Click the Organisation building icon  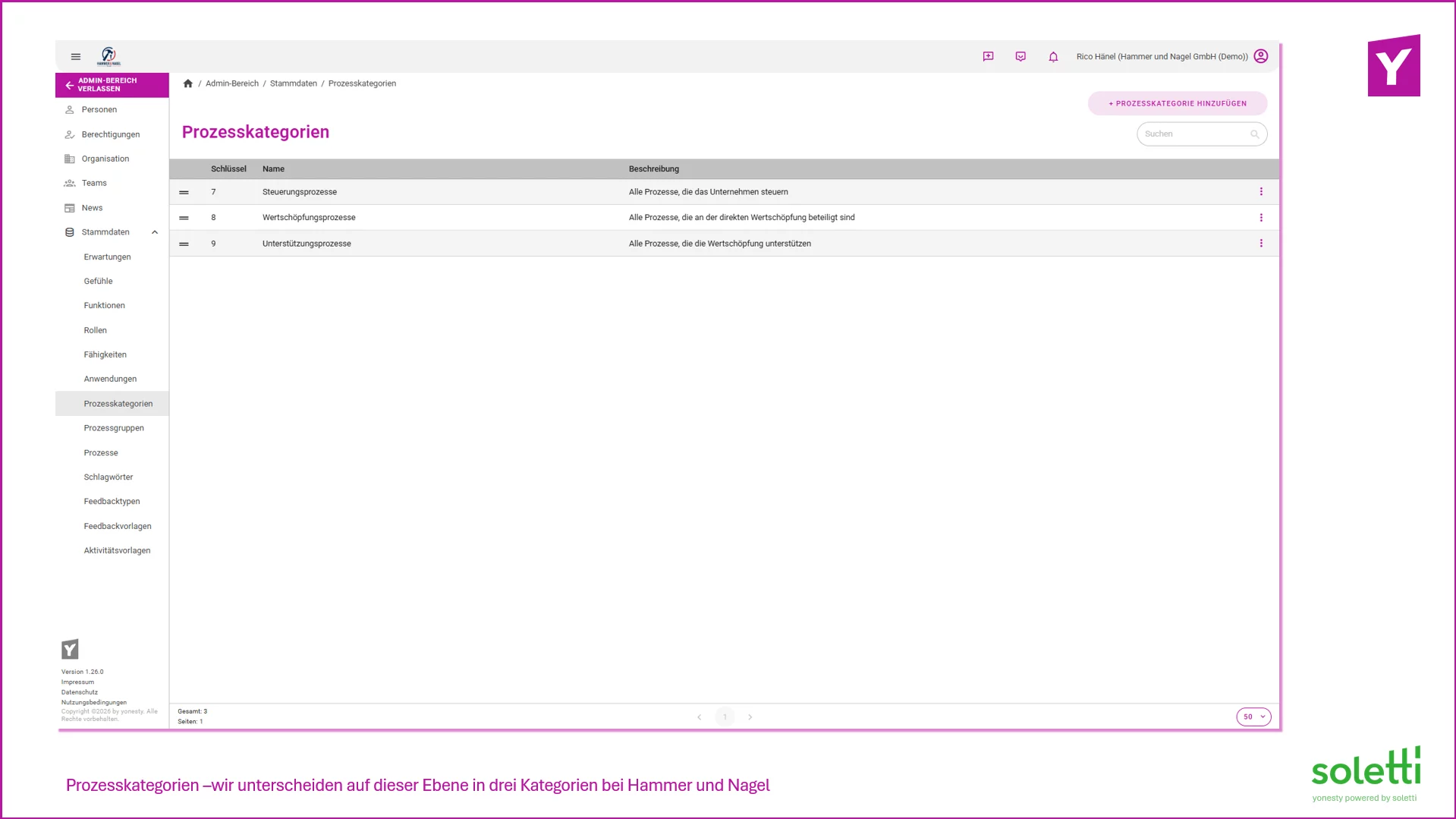(70, 159)
